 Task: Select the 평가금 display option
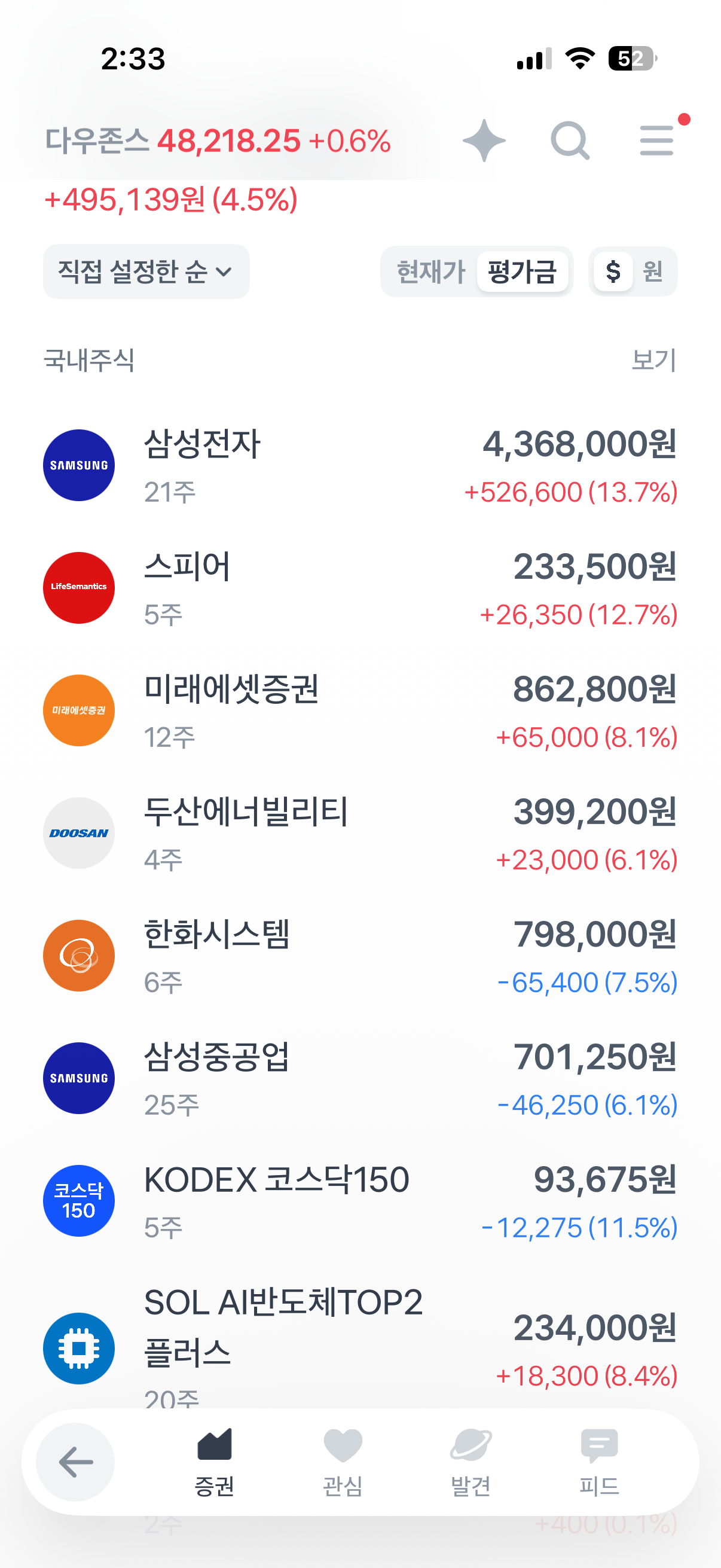[x=522, y=271]
